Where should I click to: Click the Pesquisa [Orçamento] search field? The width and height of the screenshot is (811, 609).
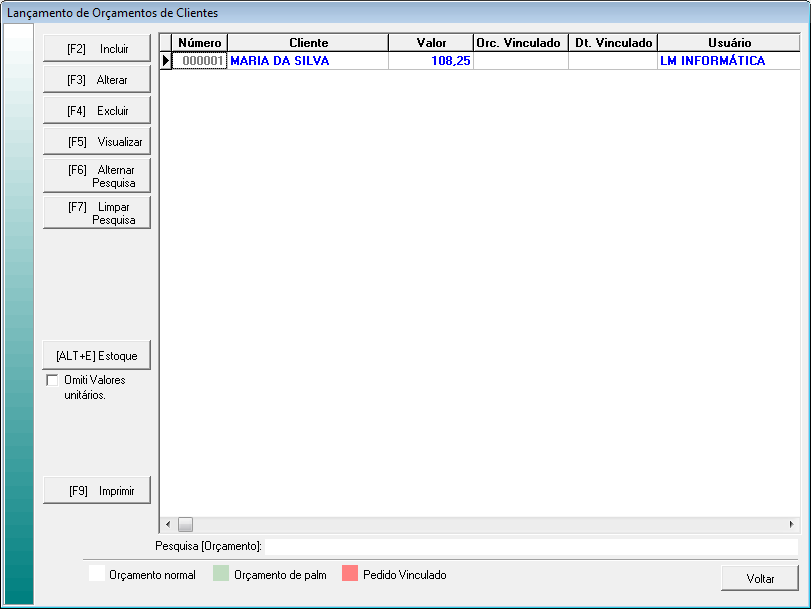point(530,546)
